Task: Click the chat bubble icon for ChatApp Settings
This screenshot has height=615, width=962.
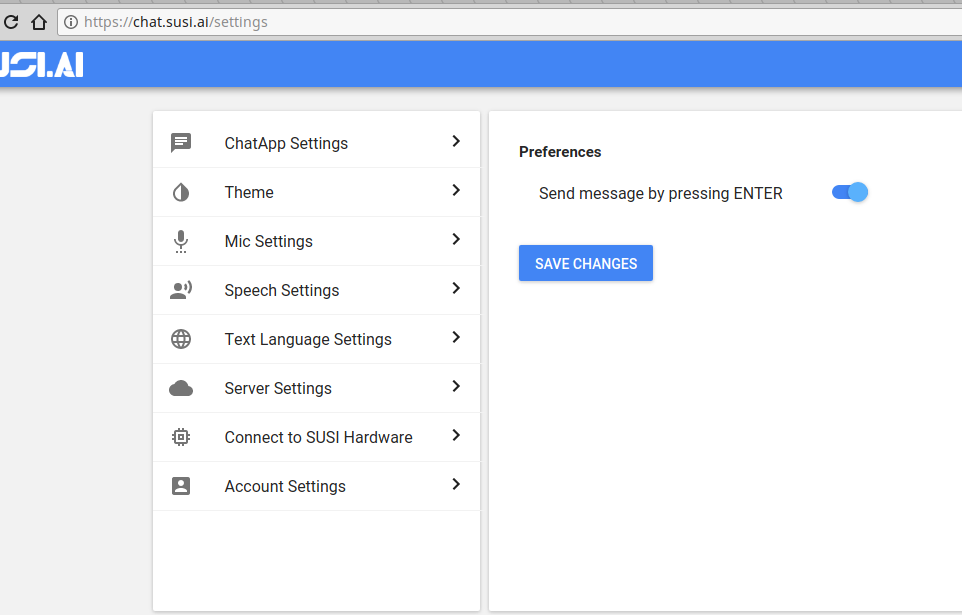Action: [x=181, y=142]
